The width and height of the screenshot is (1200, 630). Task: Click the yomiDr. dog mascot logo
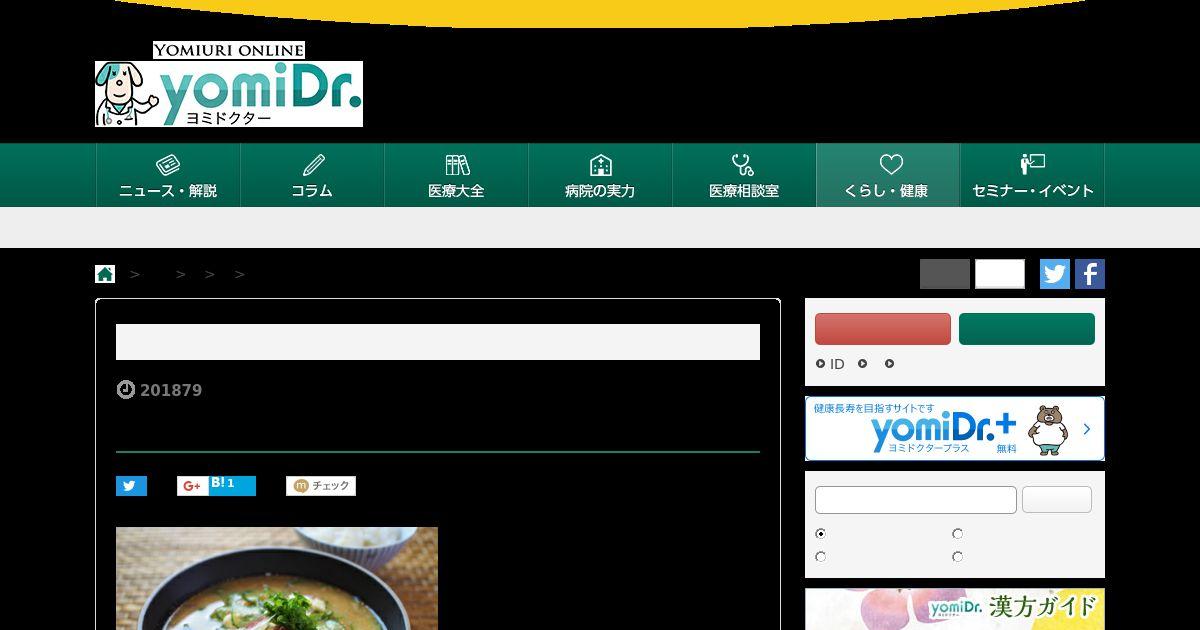[229, 93]
